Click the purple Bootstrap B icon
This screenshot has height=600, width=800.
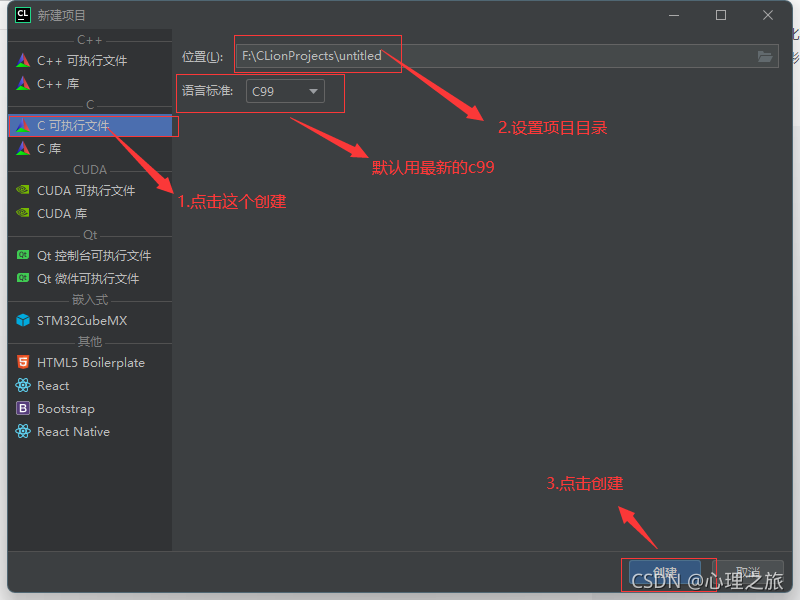23,408
